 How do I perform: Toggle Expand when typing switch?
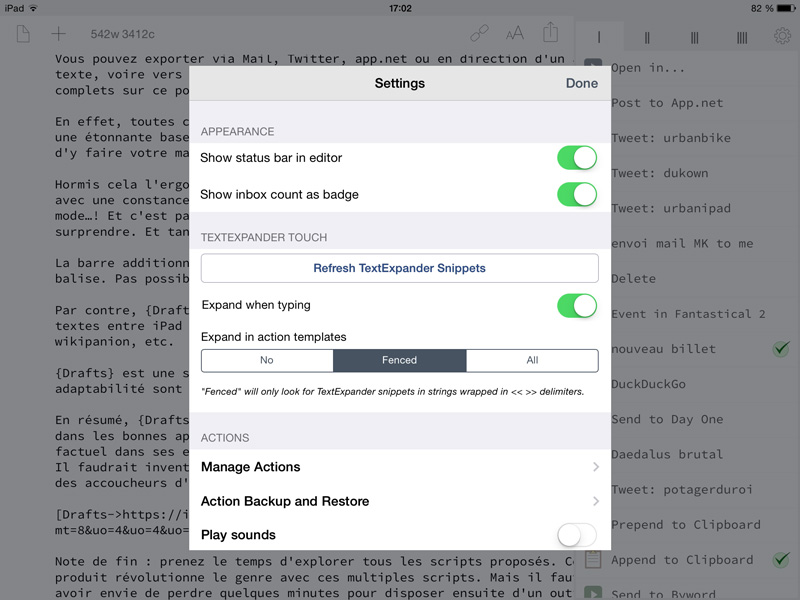(577, 305)
